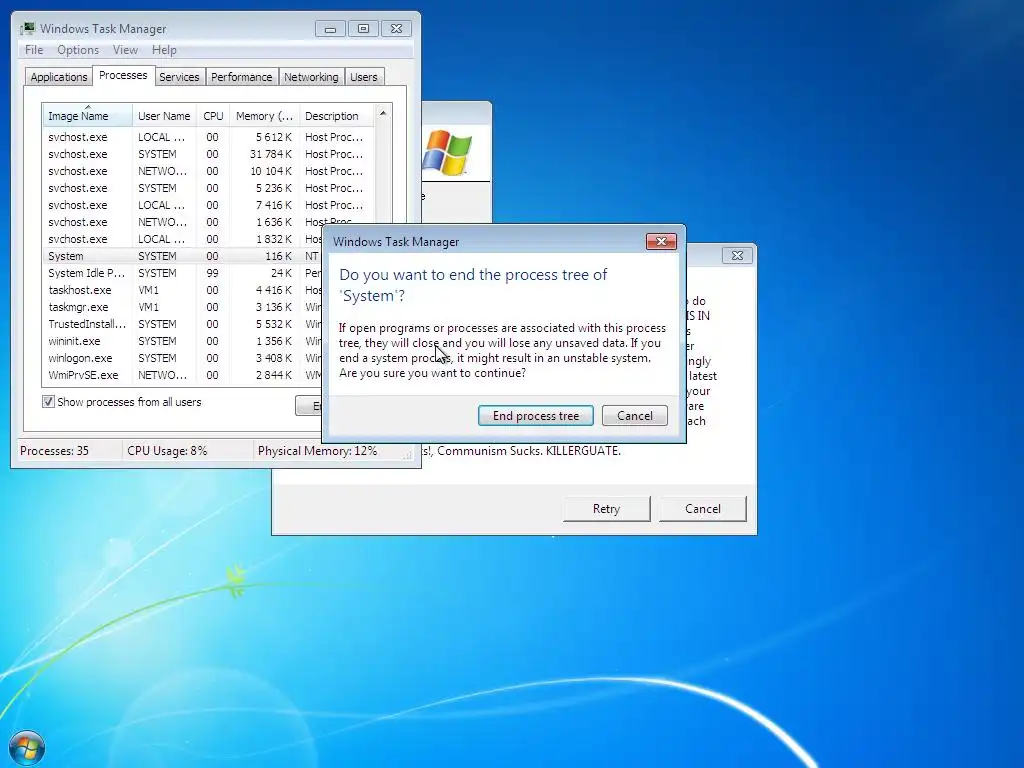Go to the Networking tab
The width and height of the screenshot is (1024, 768).
[x=311, y=77]
